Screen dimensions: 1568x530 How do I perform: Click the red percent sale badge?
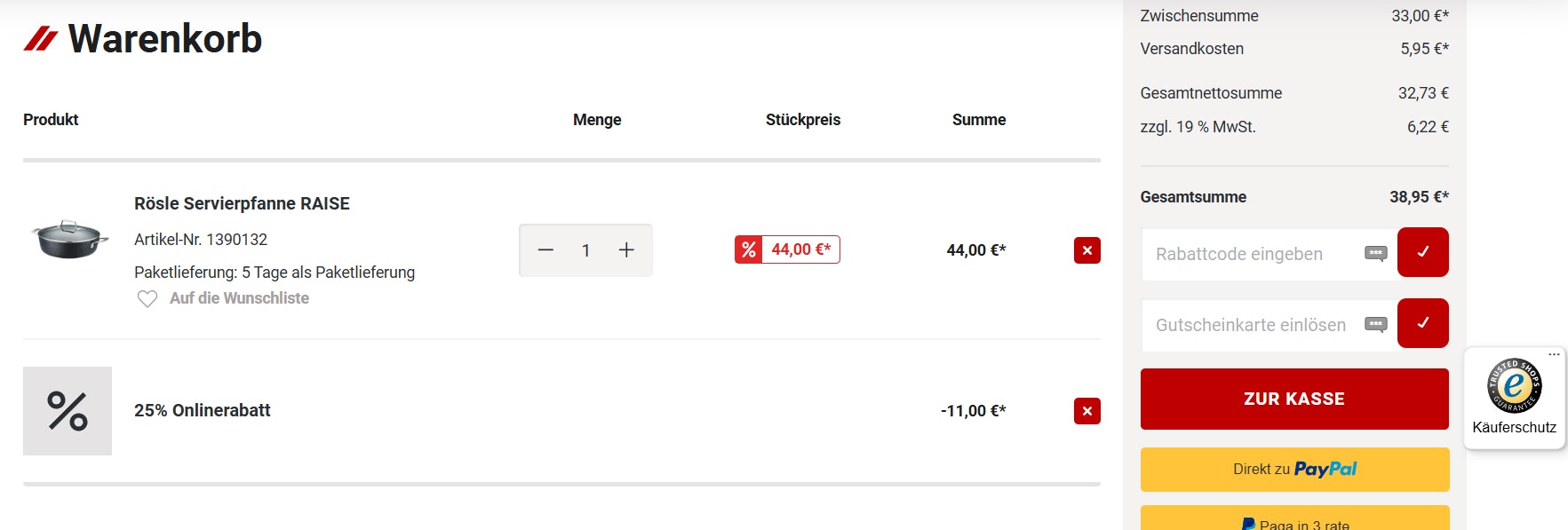pyautogui.click(x=749, y=250)
